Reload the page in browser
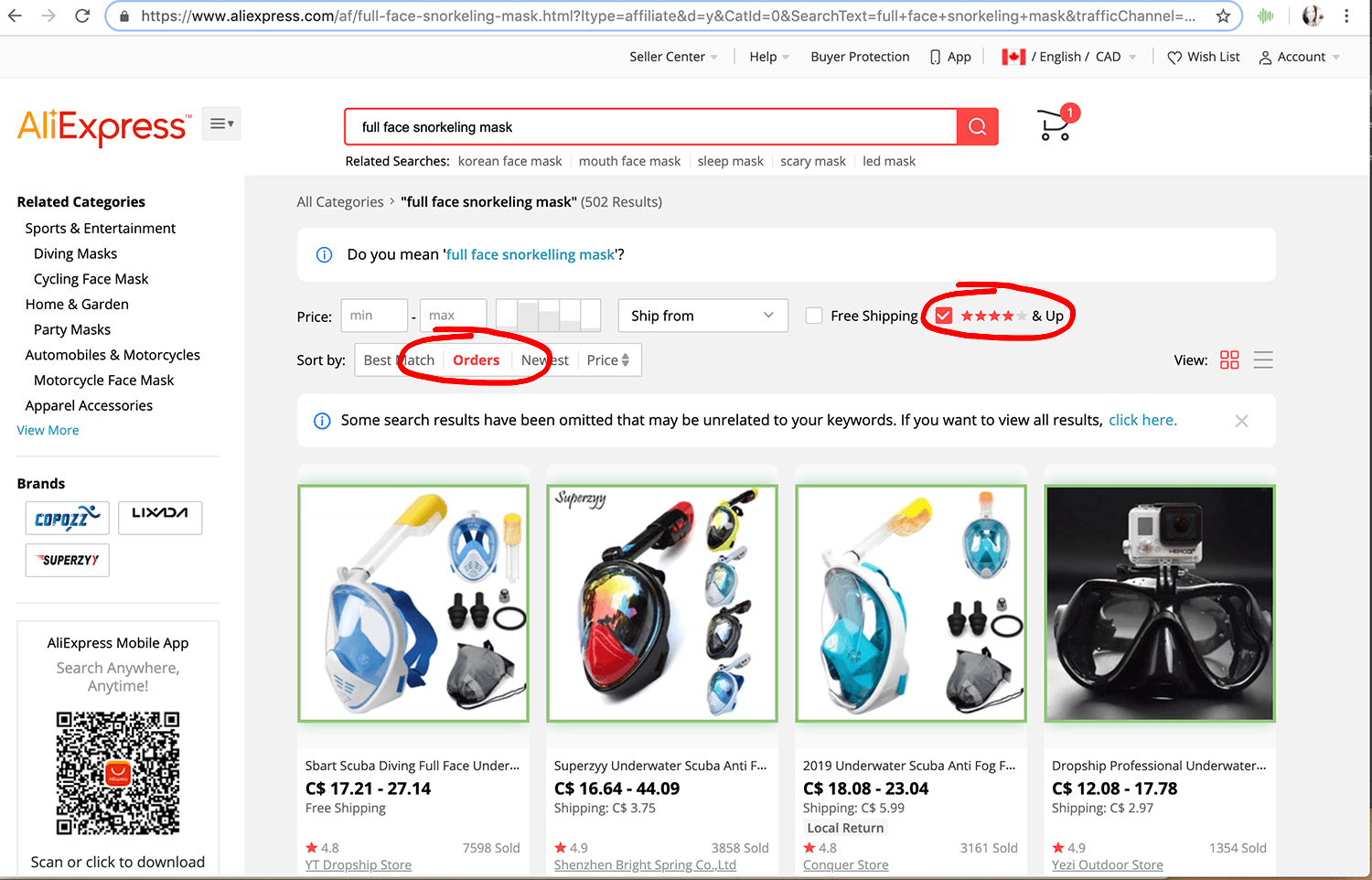The width and height of the screenshot is (1372, 880). pos(82,16)
